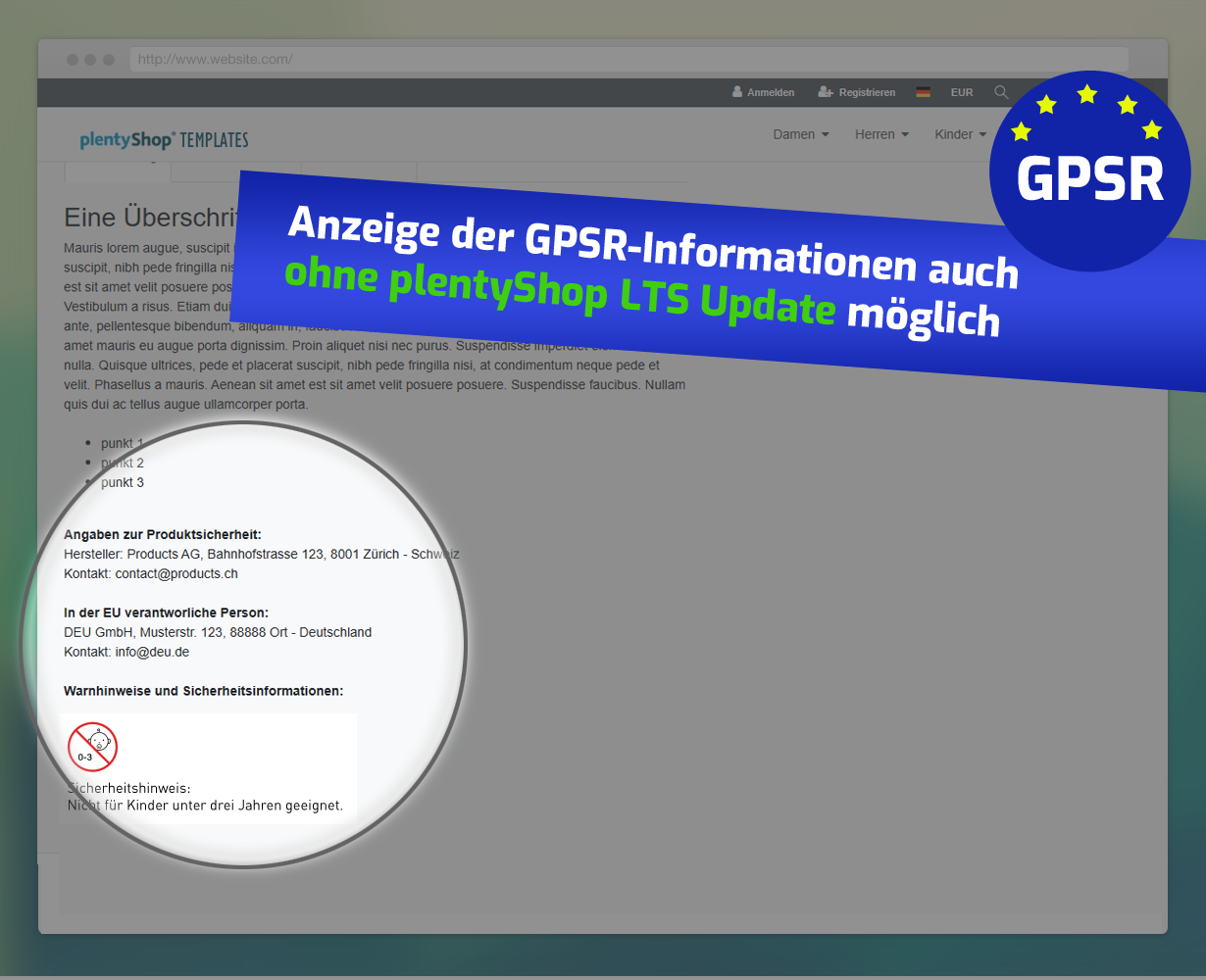Open the Registrieren link
Image resolution: width=1206 pixels, height=980 pixels.
tap(867, 92)
